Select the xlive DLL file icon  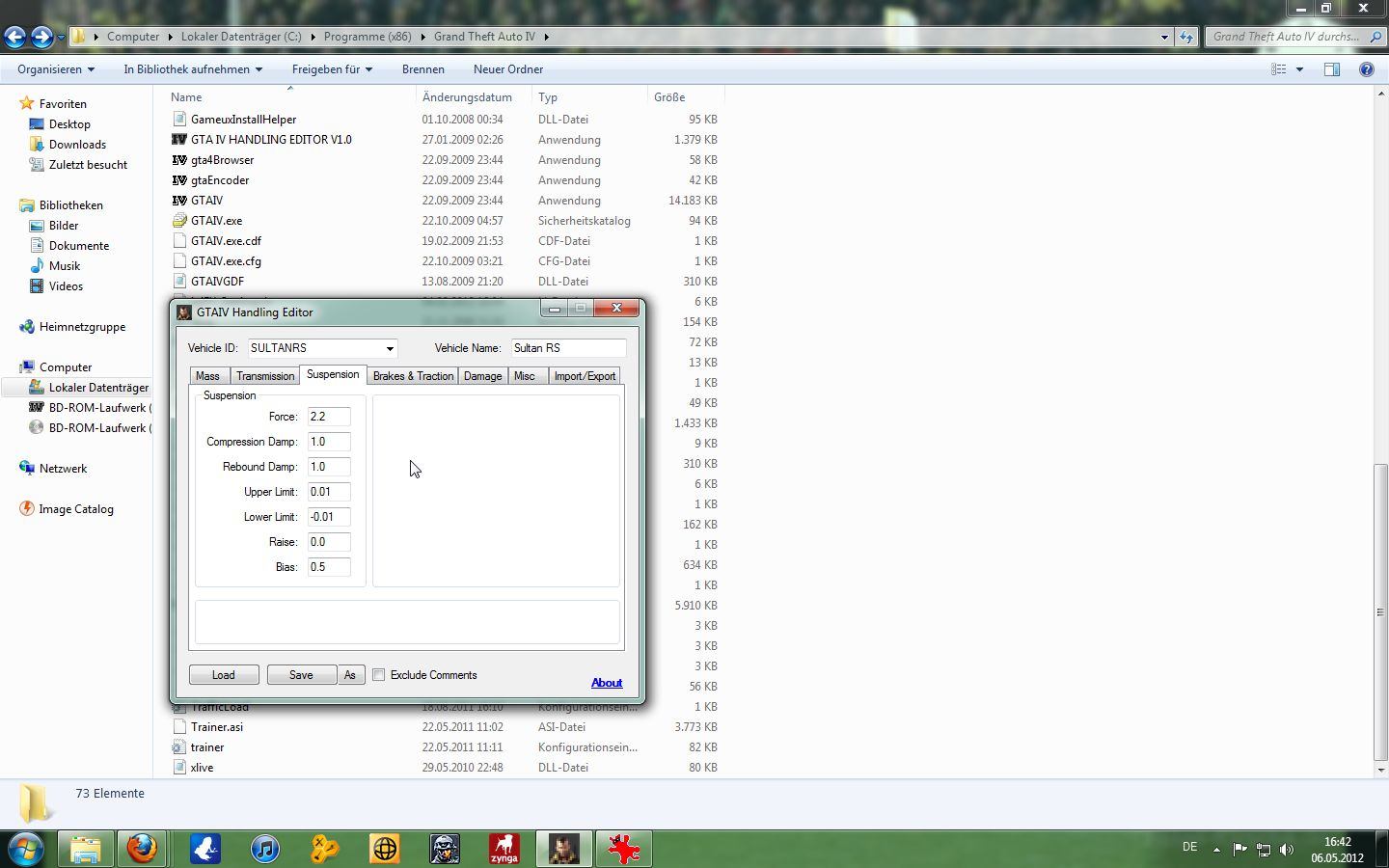[179, 768]
